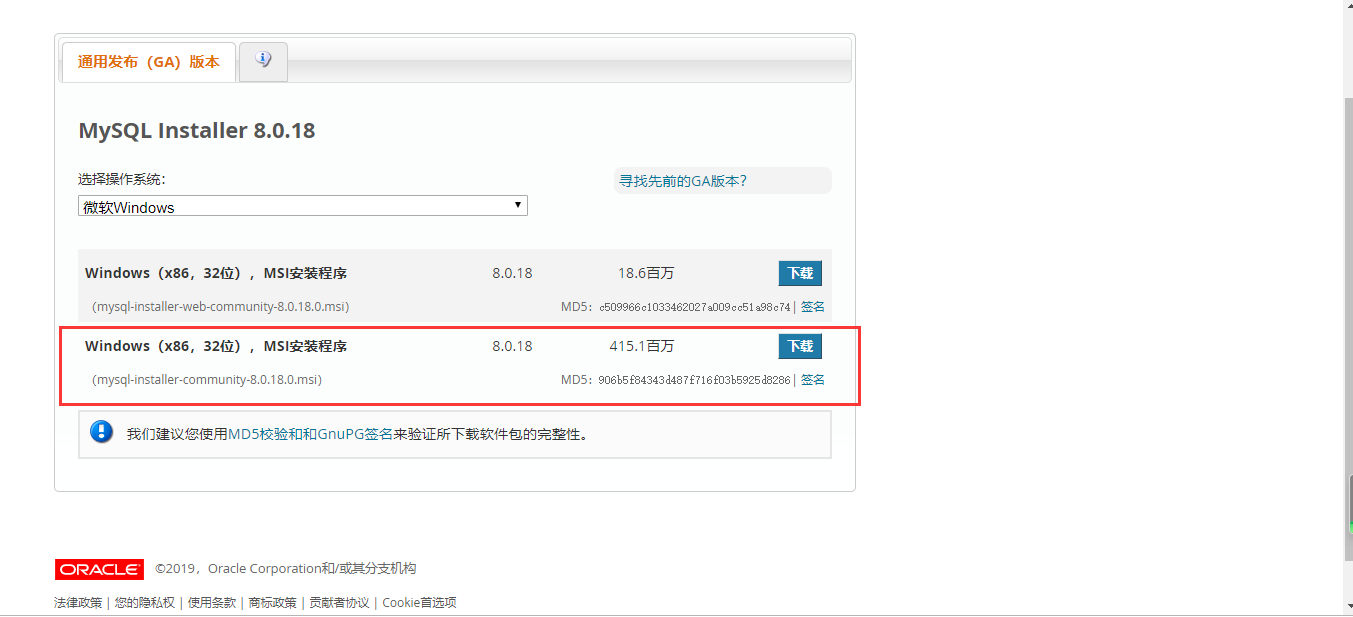Screen dimensions: 1353x617
Task: Open 您的隐私权 footer link
Action: pyautogui.click(x=144, y=603)
